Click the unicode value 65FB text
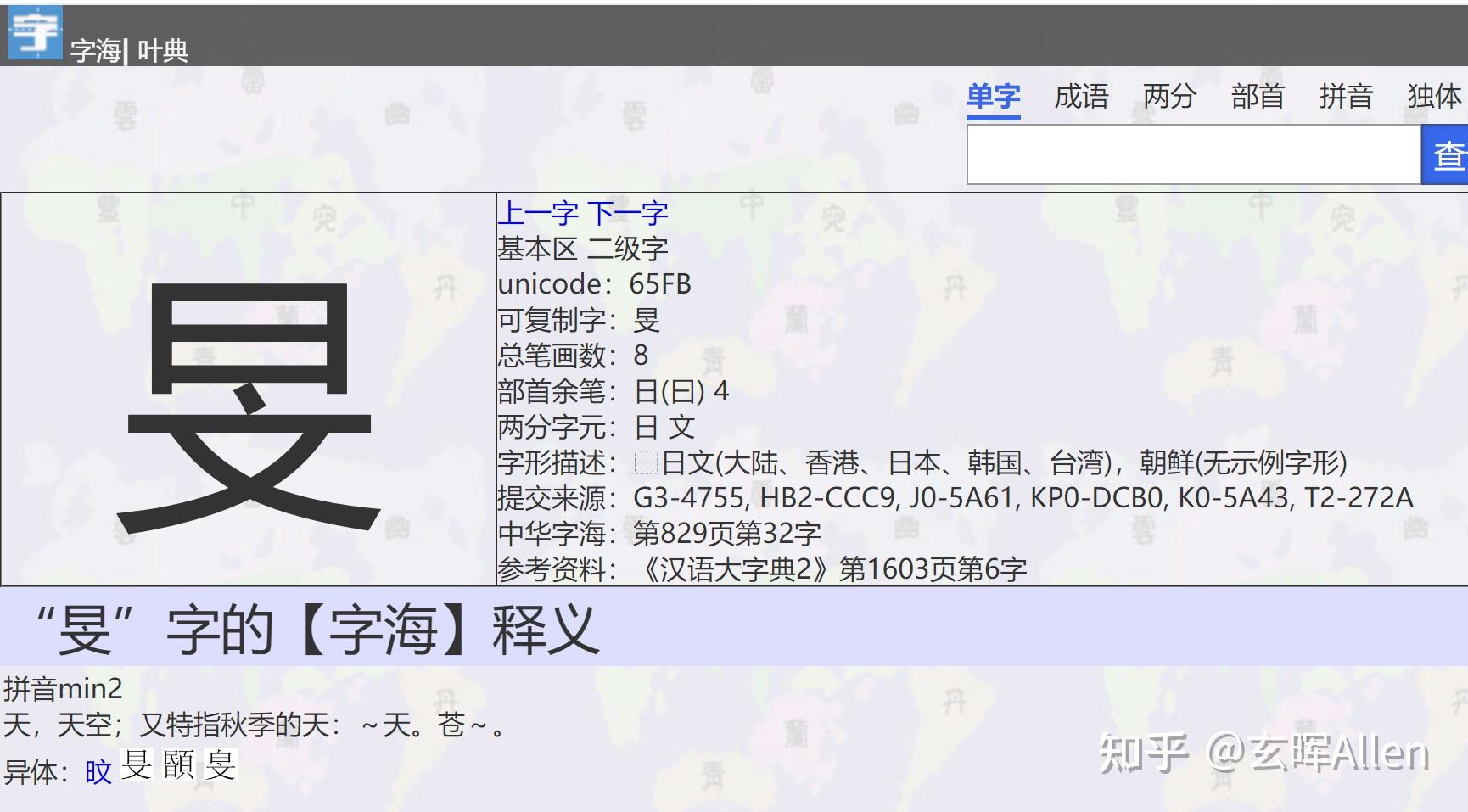Screen dimensions: 1468x812 (661, 284)
